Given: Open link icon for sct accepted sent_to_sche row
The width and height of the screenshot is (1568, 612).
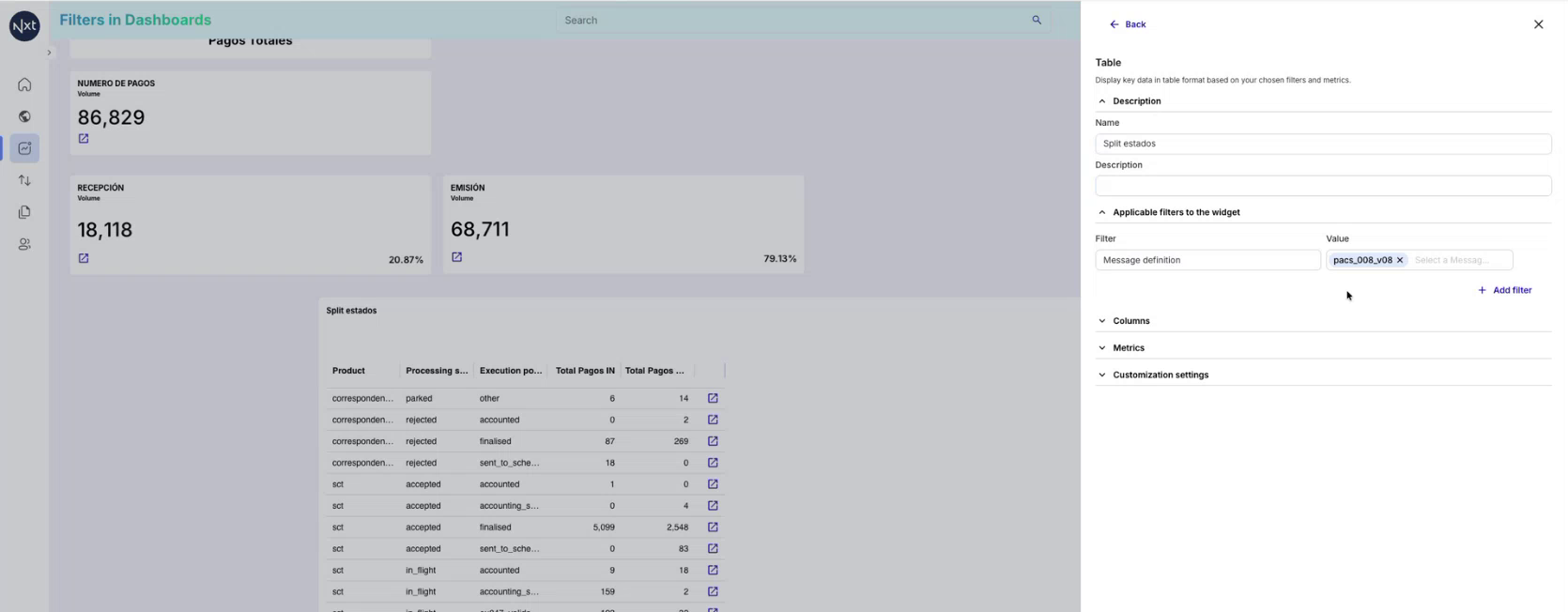Looking at the screenshot, I should (x=713, y=549).
